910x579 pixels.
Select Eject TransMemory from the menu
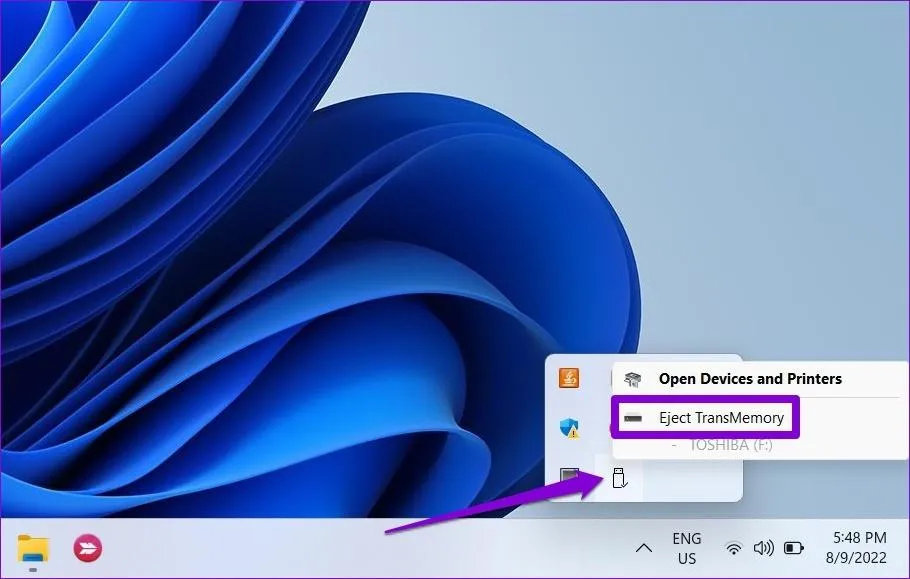(x=721, y=418)
